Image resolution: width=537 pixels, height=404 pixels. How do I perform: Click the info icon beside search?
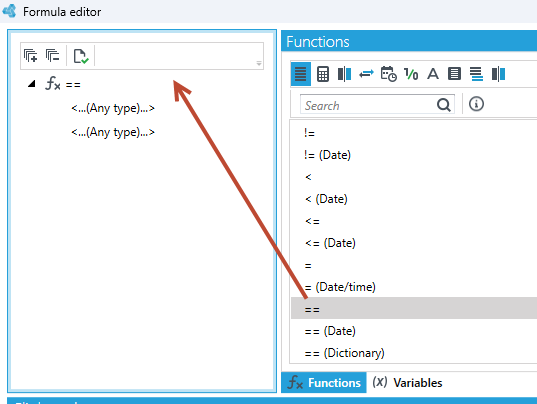pos(476,104)
